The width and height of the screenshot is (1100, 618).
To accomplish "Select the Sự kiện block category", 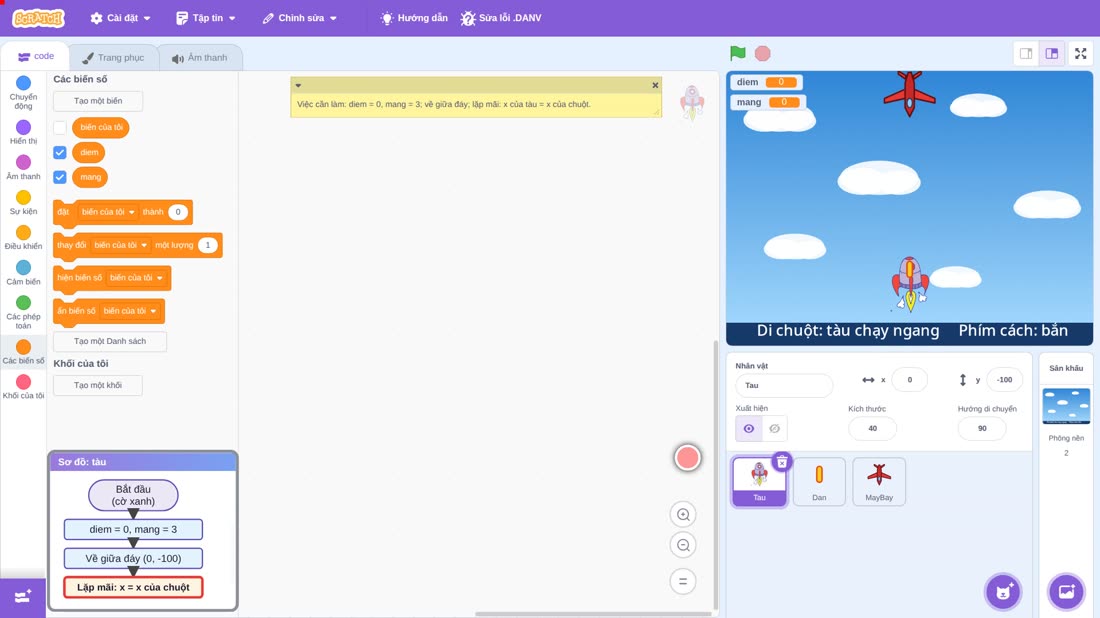I will pos(23,202).
